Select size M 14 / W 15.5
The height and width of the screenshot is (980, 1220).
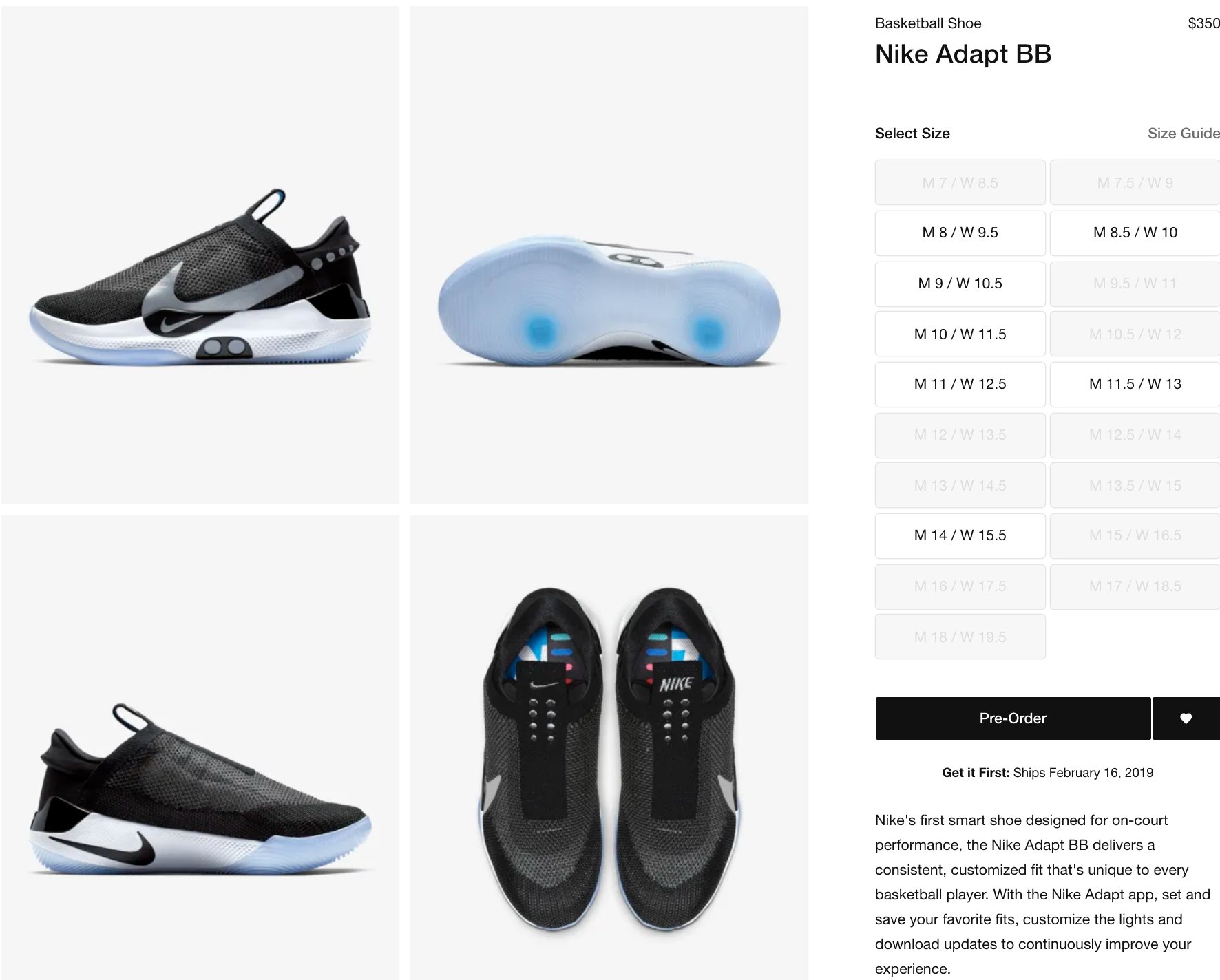[960, 535]
